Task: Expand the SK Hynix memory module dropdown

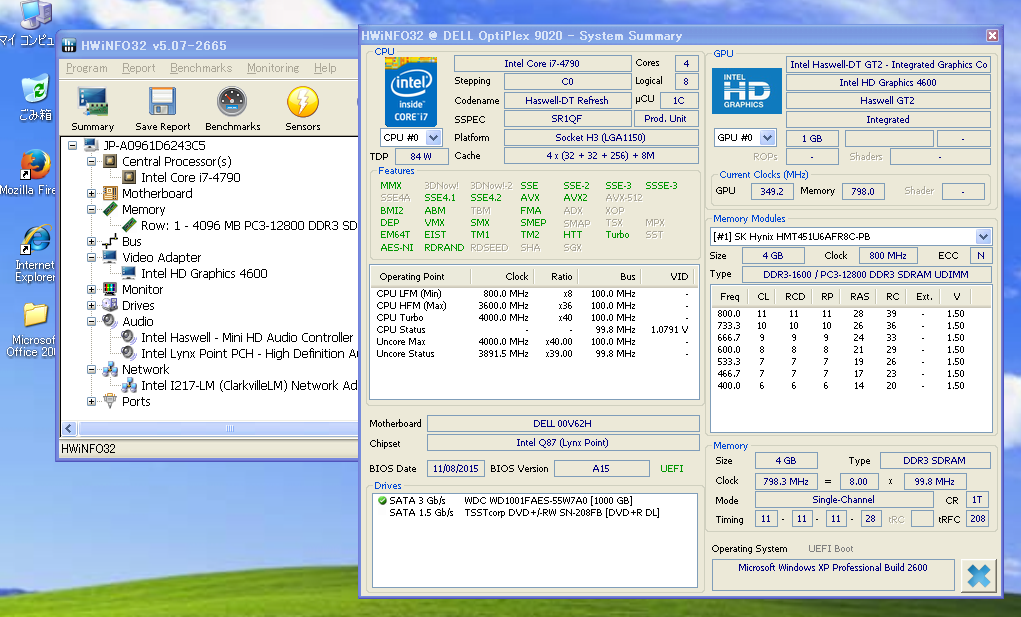Action: point(983,236)
